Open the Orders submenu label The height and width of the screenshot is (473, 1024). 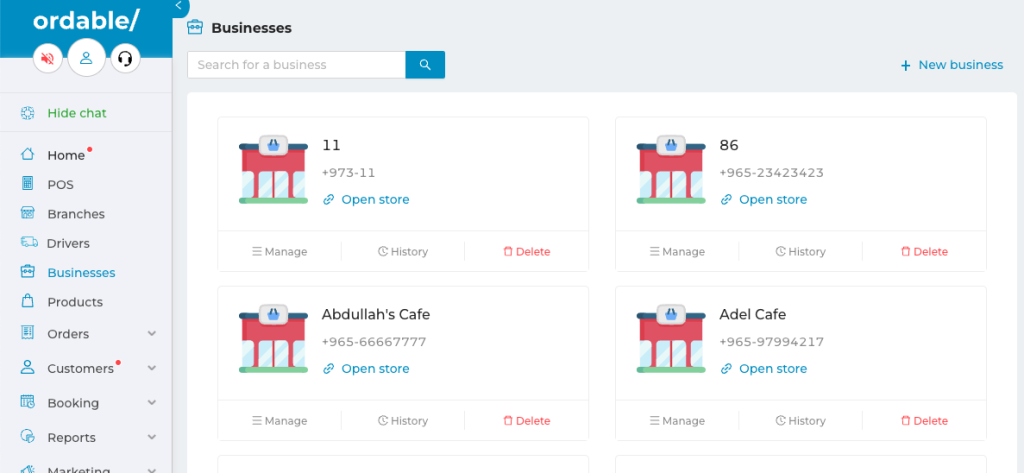coord(68,334)
